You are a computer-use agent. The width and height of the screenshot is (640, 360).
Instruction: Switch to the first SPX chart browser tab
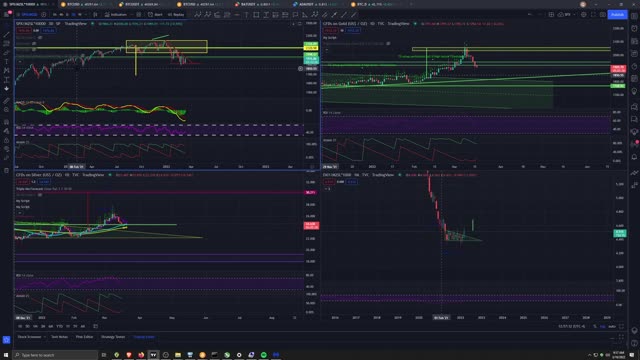28,4
